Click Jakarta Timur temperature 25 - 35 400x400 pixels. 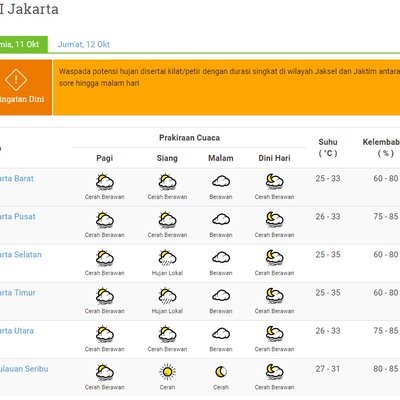point(328,293)
